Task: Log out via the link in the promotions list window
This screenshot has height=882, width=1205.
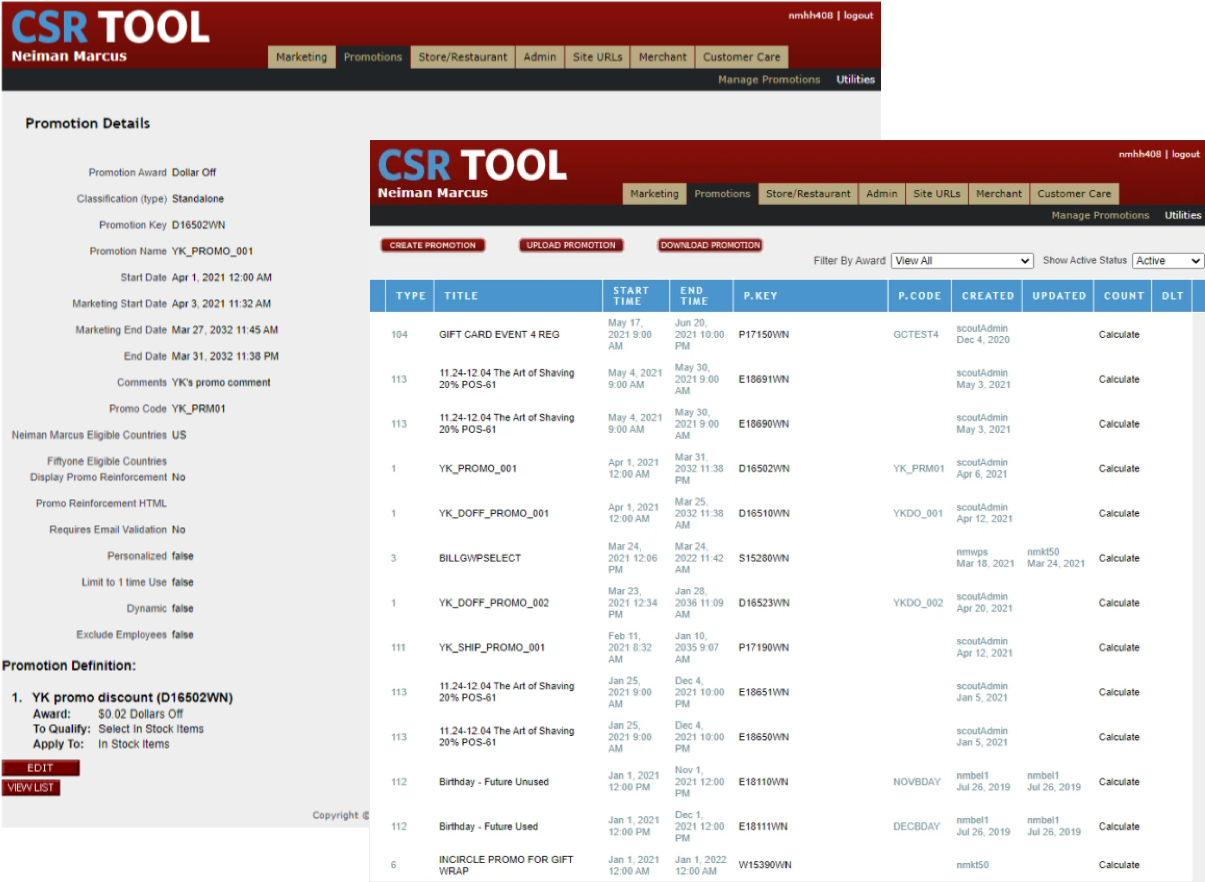Action: coord(1185,155)
